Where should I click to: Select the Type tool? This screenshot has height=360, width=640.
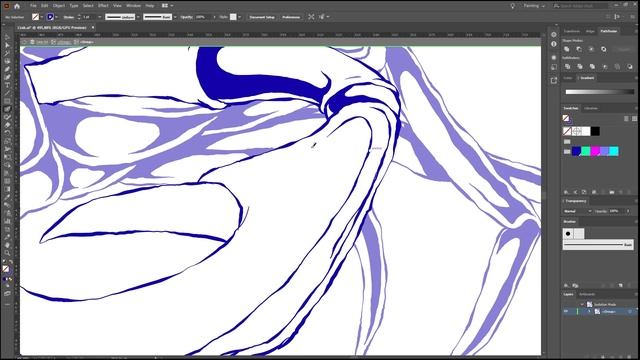click(x=7, y=85)
